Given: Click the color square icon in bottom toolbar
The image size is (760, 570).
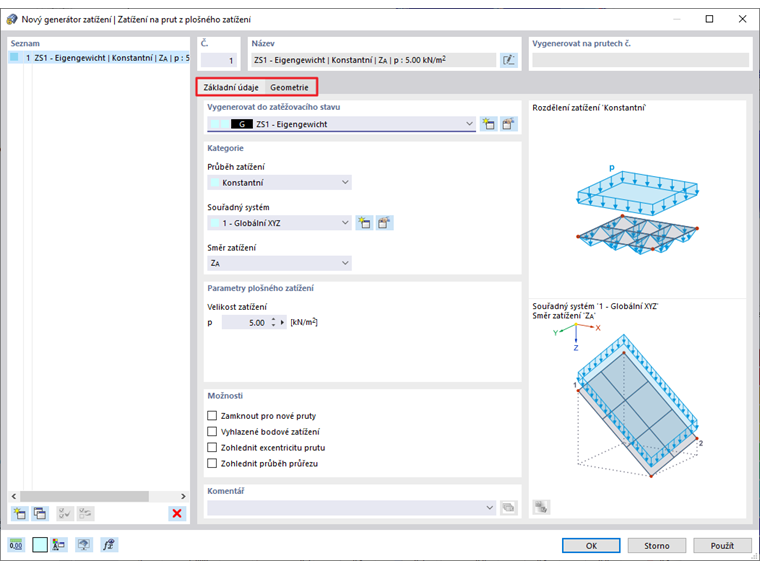Looking at the screenshot, I should (x=40, y=545).
